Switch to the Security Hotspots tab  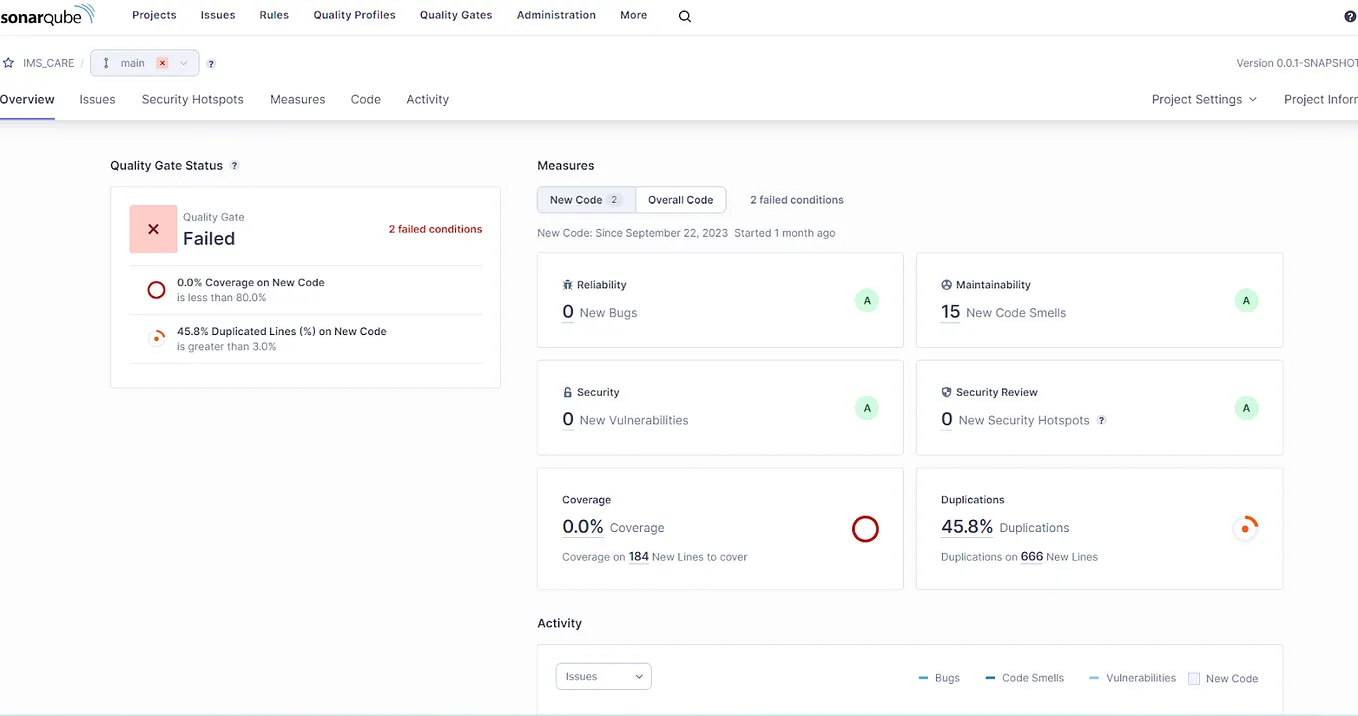pos(192,99)
